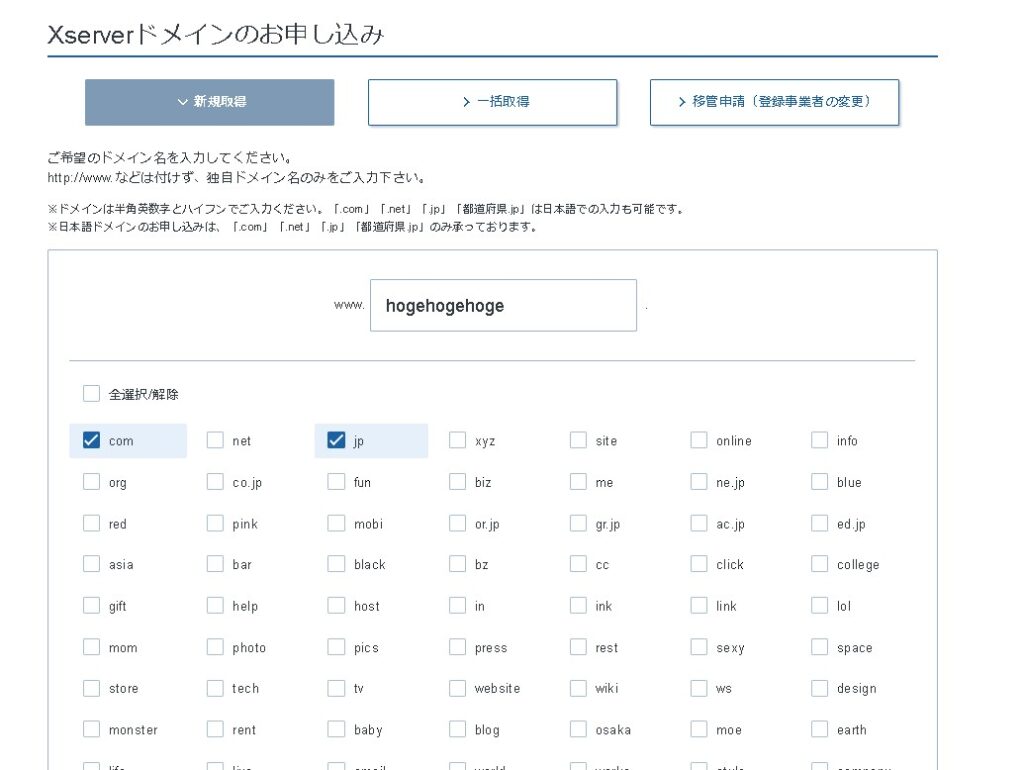This screenshot has width=1024, height=770.
Task: Check the blog domain checkbox
Action: click(457, 729)
